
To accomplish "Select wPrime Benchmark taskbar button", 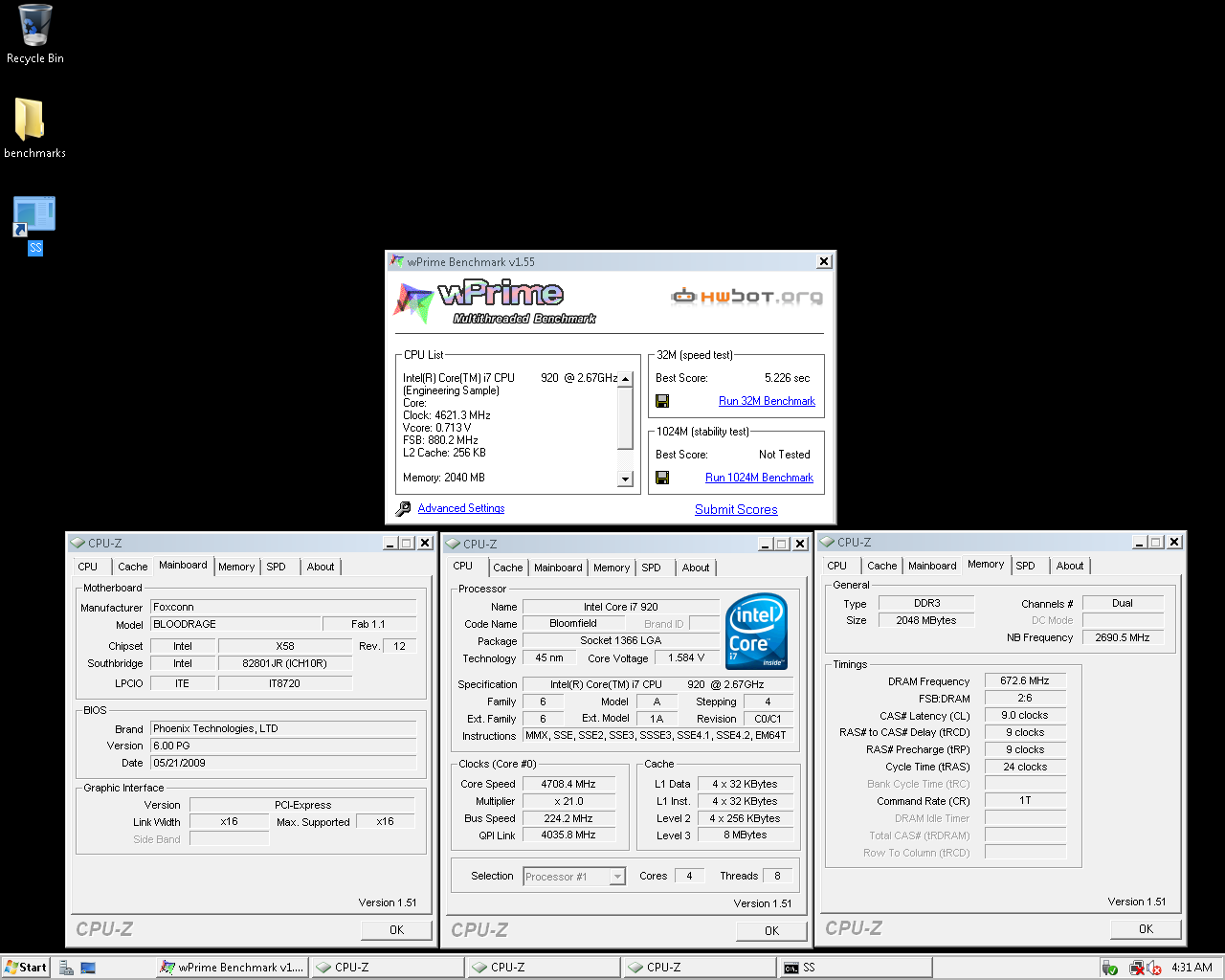I will (x=233, y=968).
